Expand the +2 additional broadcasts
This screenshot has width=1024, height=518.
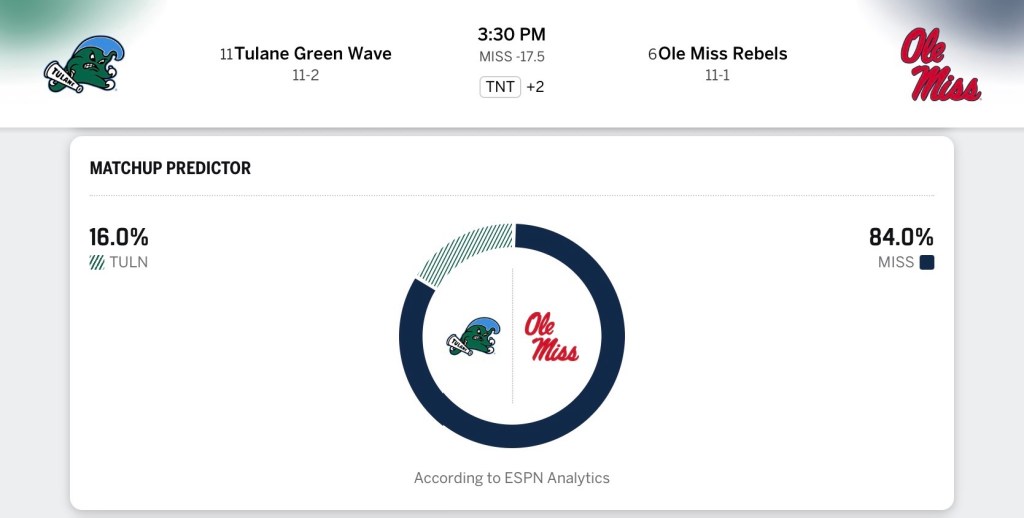click(x=535, y=87)
